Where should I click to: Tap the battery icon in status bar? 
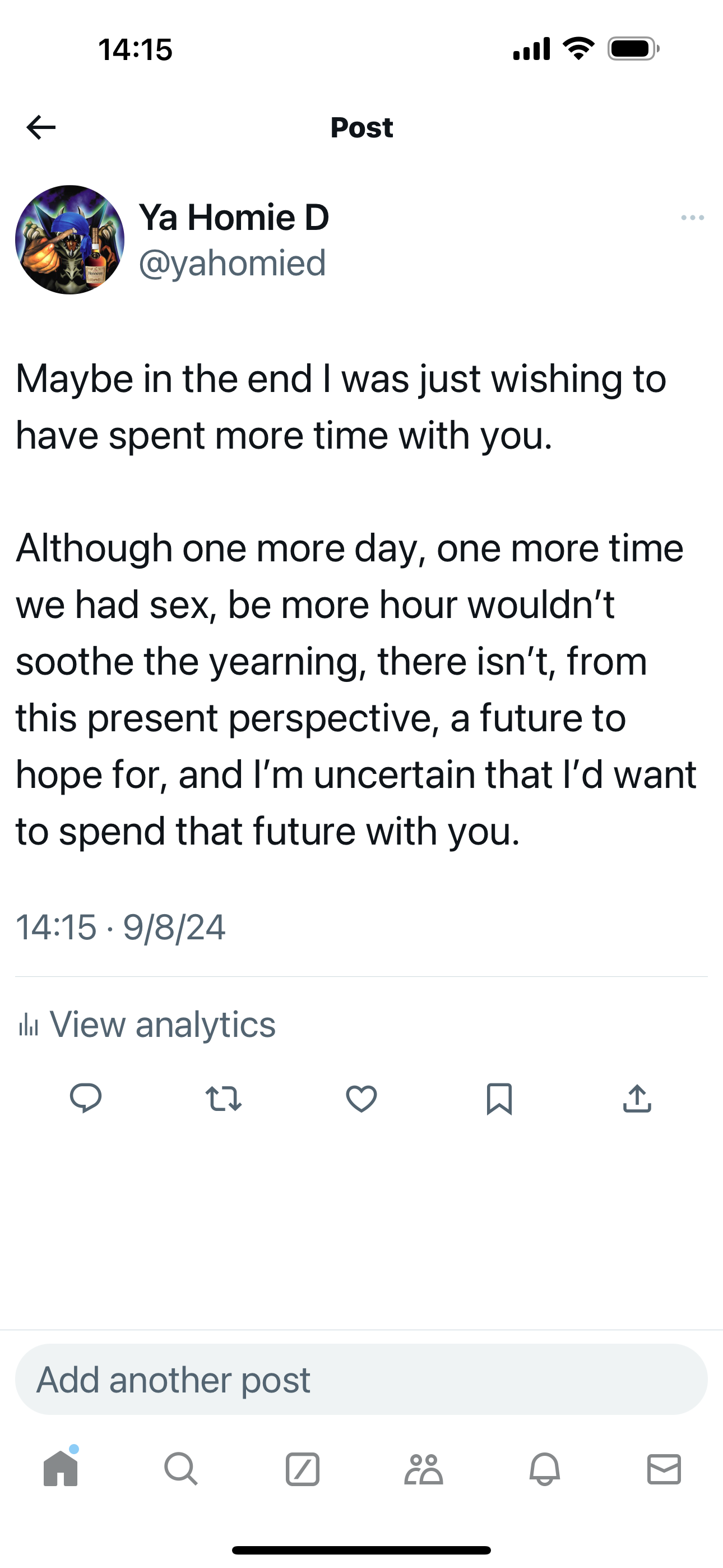633,49
